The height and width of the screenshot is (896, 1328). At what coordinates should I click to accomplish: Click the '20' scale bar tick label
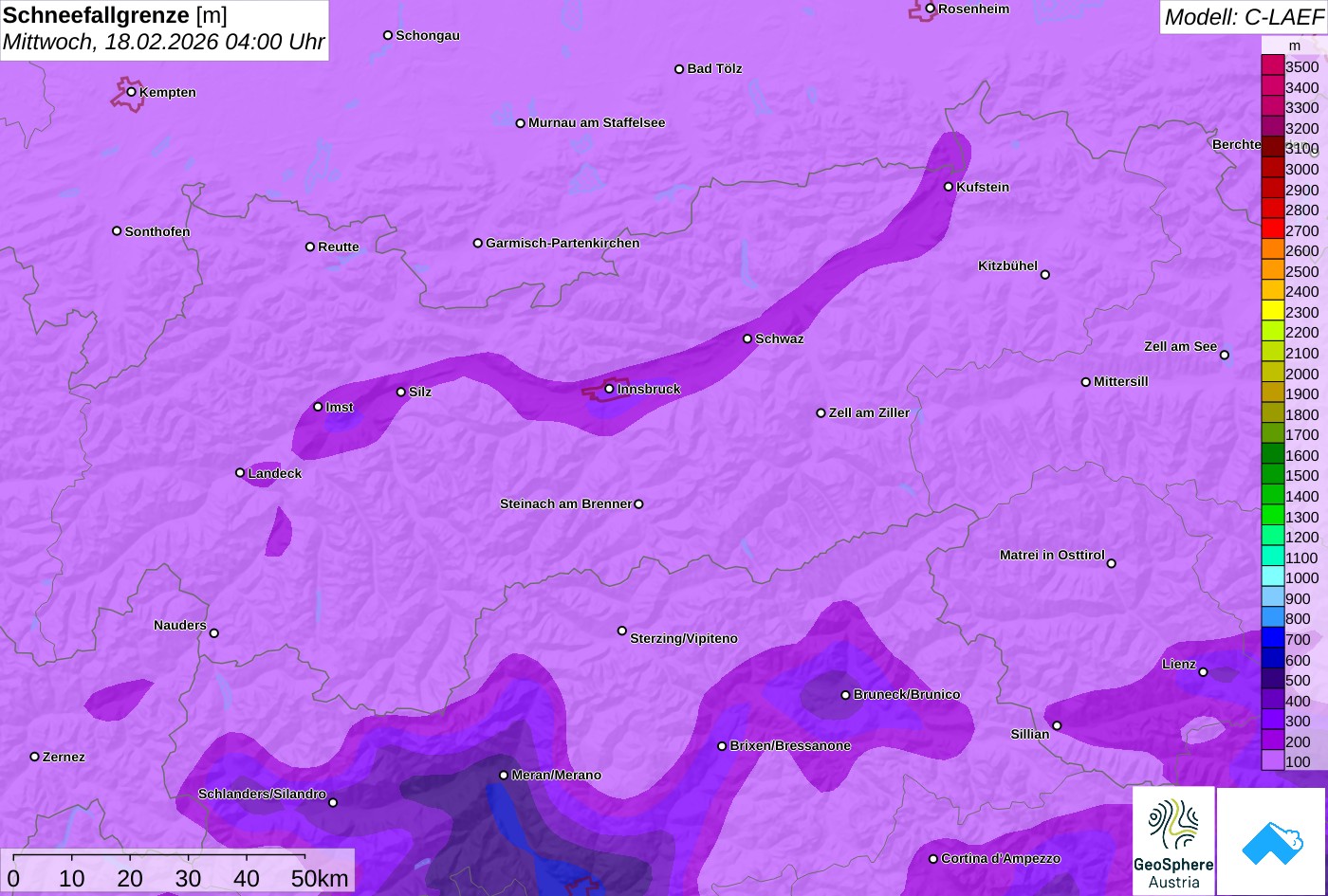(130, 878)
